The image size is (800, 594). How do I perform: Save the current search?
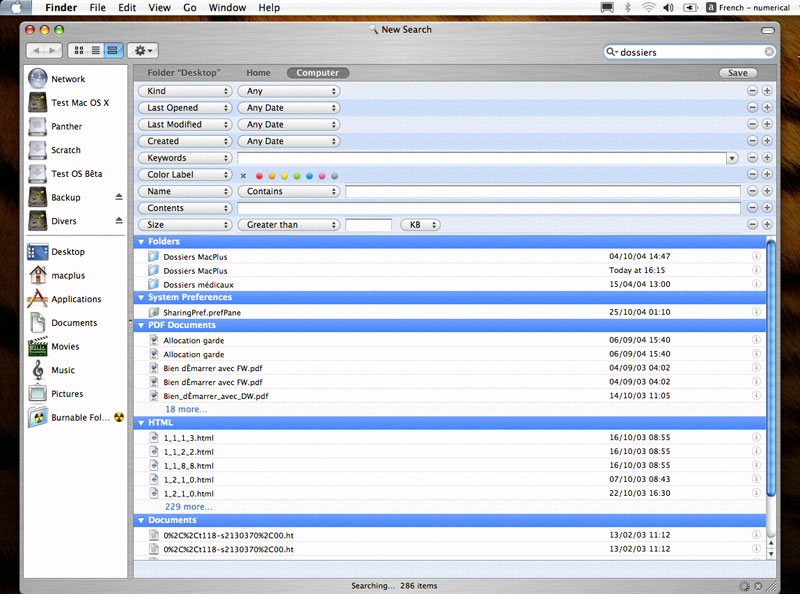tap(738, 72)
